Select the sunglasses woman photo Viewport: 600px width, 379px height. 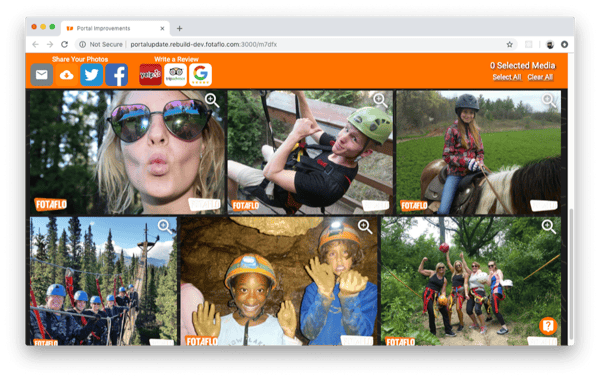point(127,152)
